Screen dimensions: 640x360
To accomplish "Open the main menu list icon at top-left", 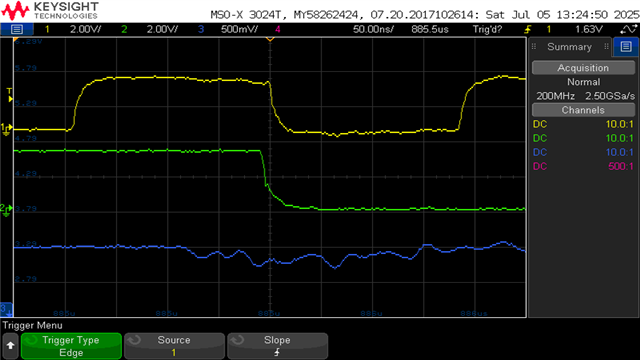I will tap(17, 29).
